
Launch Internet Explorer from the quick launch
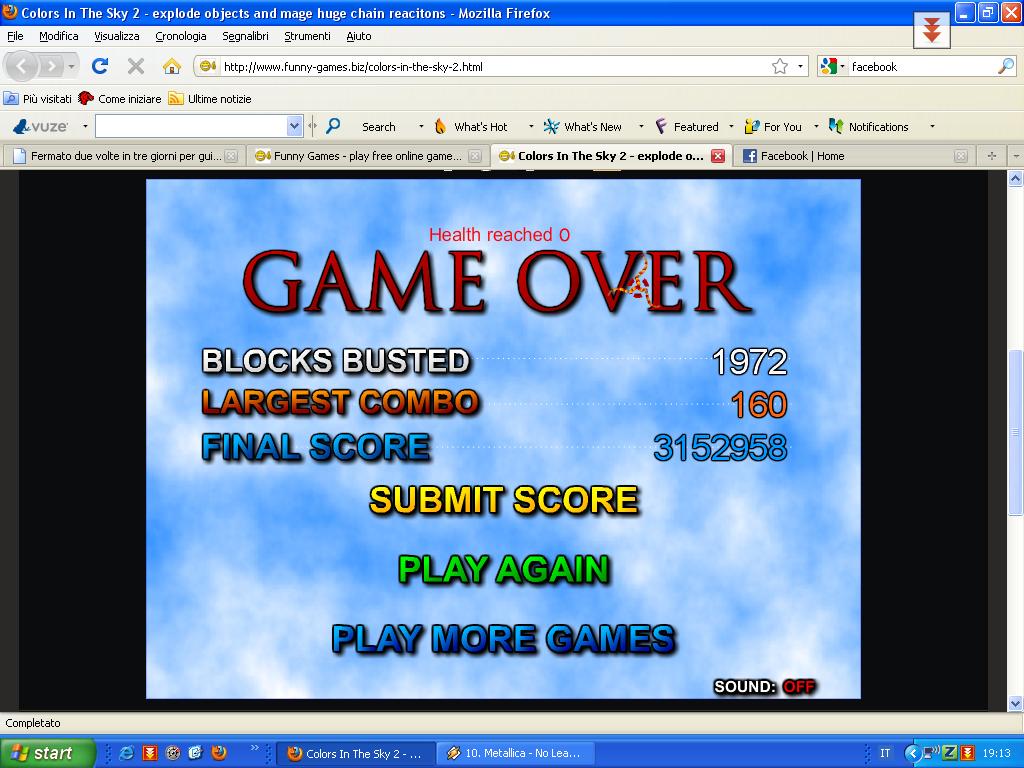click(x=126, y=753)
